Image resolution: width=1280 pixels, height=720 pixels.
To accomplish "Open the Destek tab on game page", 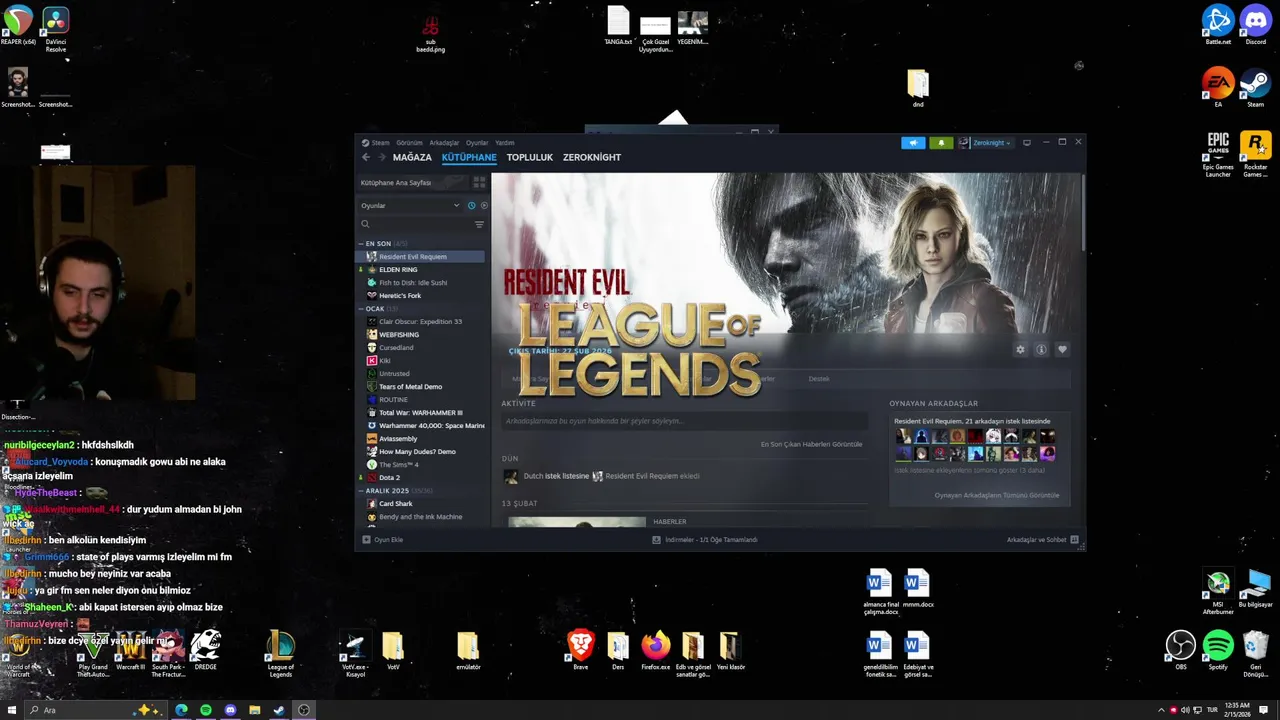I will [x=819, y=379].
